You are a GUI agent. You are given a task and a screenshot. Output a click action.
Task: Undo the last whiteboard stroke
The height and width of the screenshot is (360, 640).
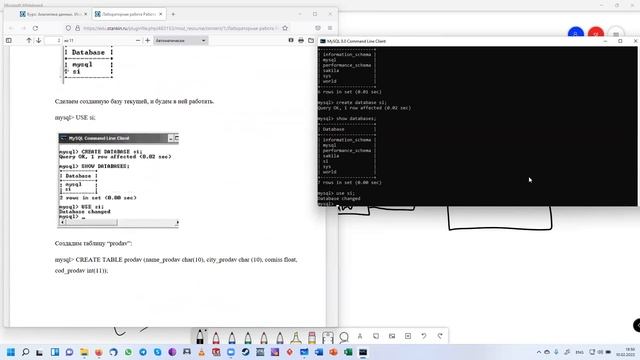(x=424, y=336)
